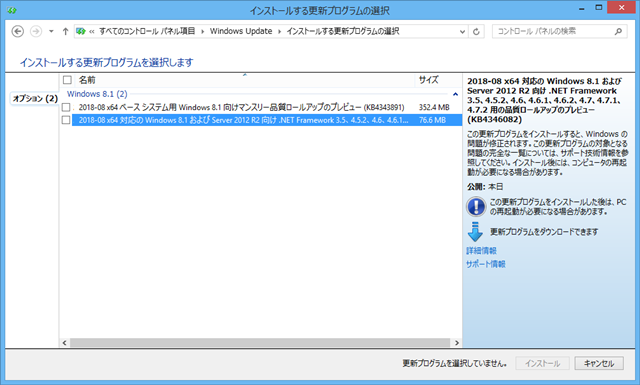
Task: Open the サポート情報 link
Action: pyautogui.click(x=486, y=264)
